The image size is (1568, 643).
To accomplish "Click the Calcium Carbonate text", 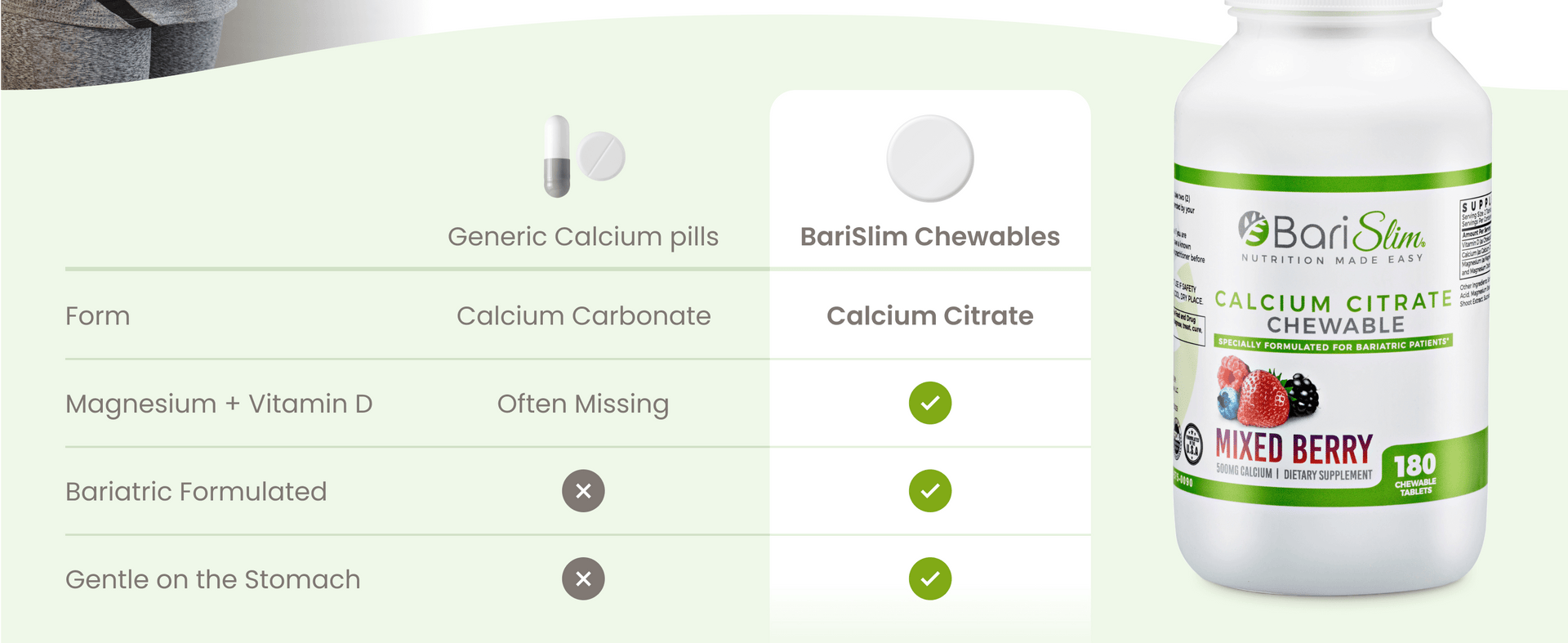I will coord(583,316).
